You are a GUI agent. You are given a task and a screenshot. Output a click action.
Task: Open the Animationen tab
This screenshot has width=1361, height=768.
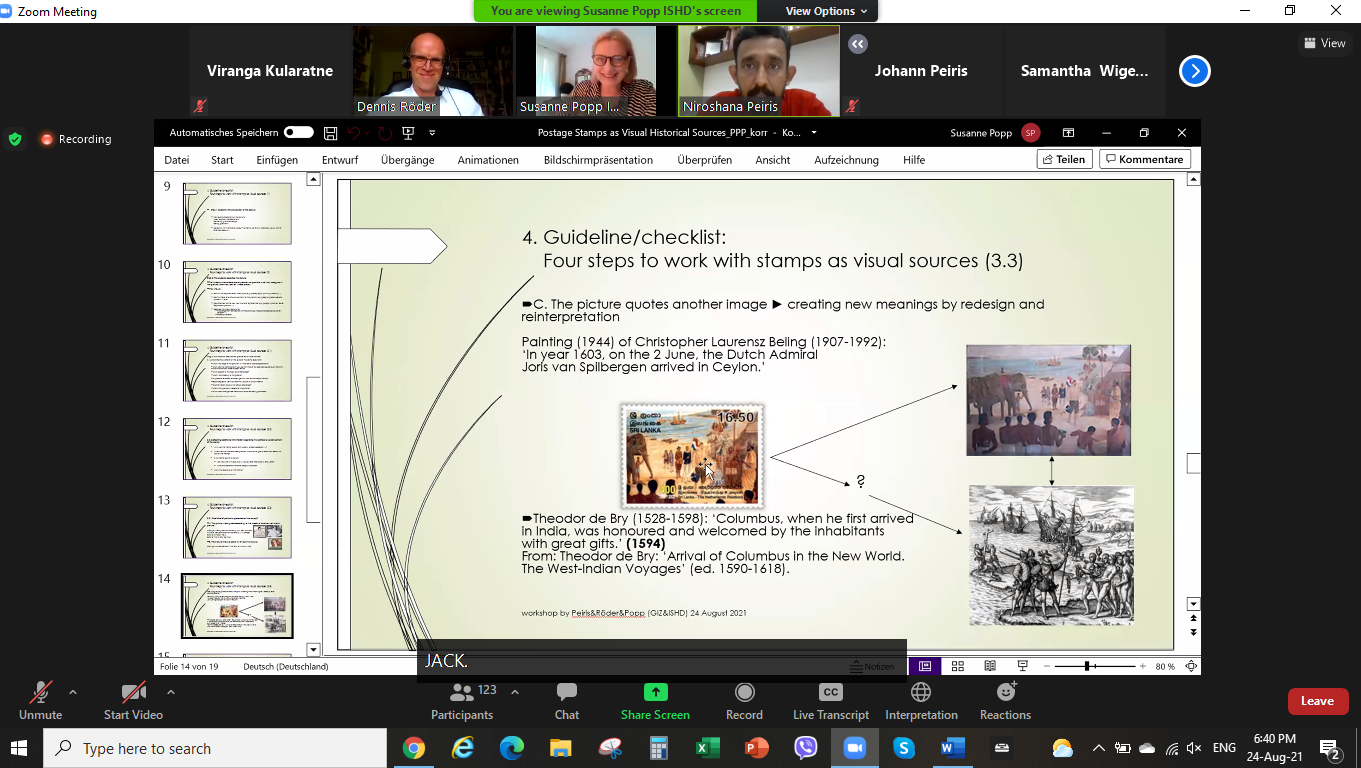pyautogui.click(x=488, y=160)
